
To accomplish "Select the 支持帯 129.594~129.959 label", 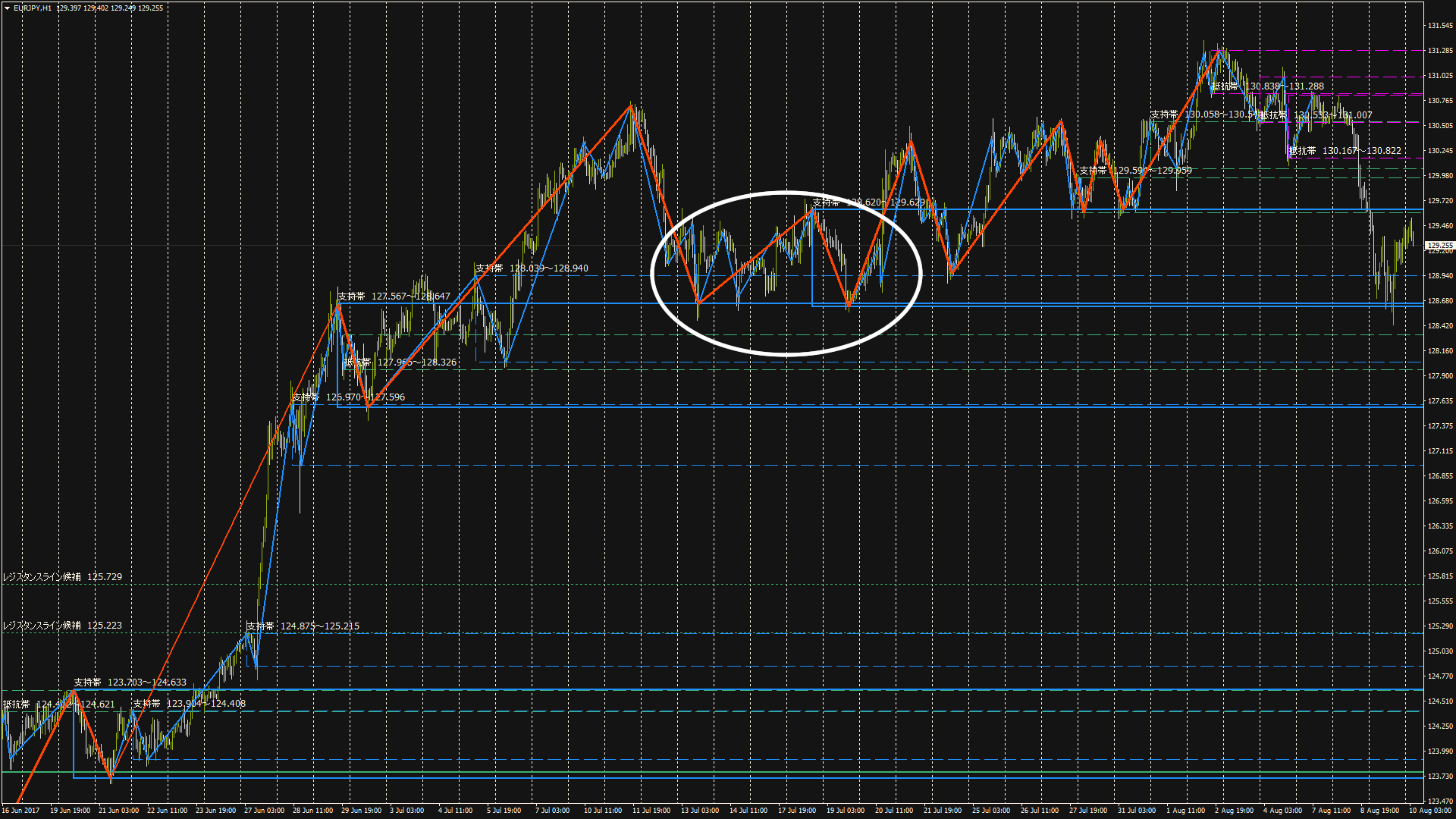I will [x=1135, y=171].
